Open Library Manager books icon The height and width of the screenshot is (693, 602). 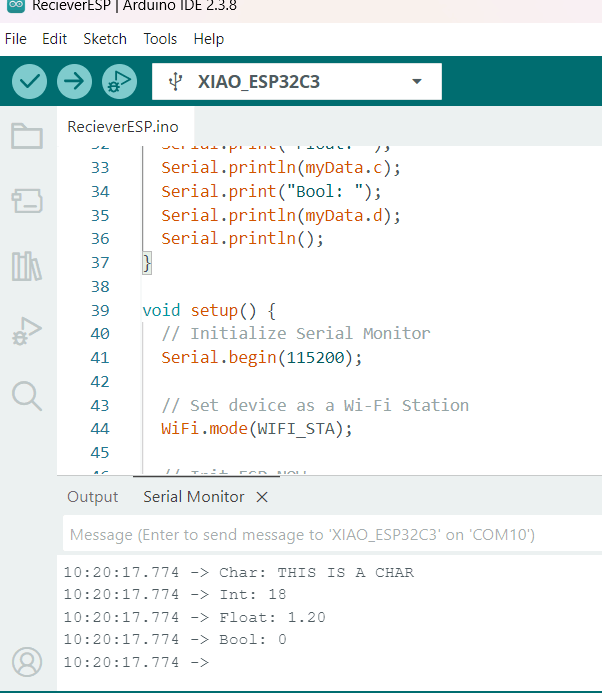click(27, 266)
